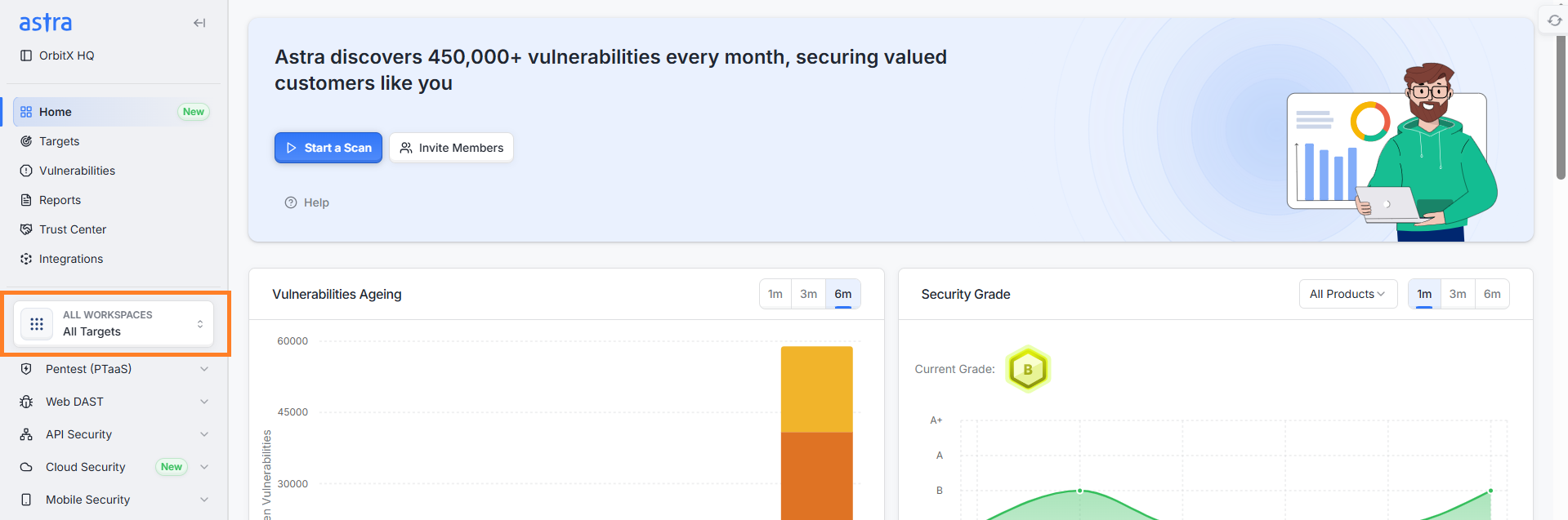
Task: Select 1m range for Vulnerabilities Ageing
Action: pyautogui.click(x=775, y=294)
